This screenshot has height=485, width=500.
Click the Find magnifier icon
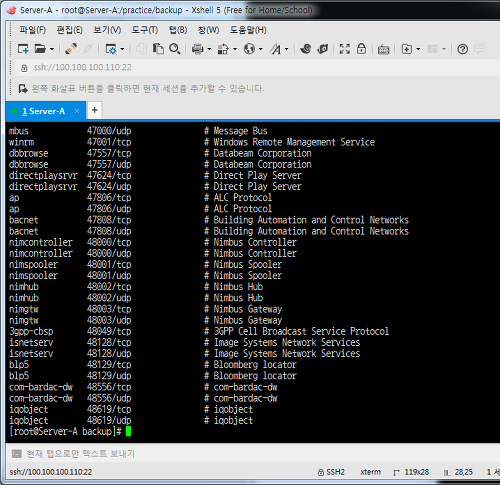174,49
